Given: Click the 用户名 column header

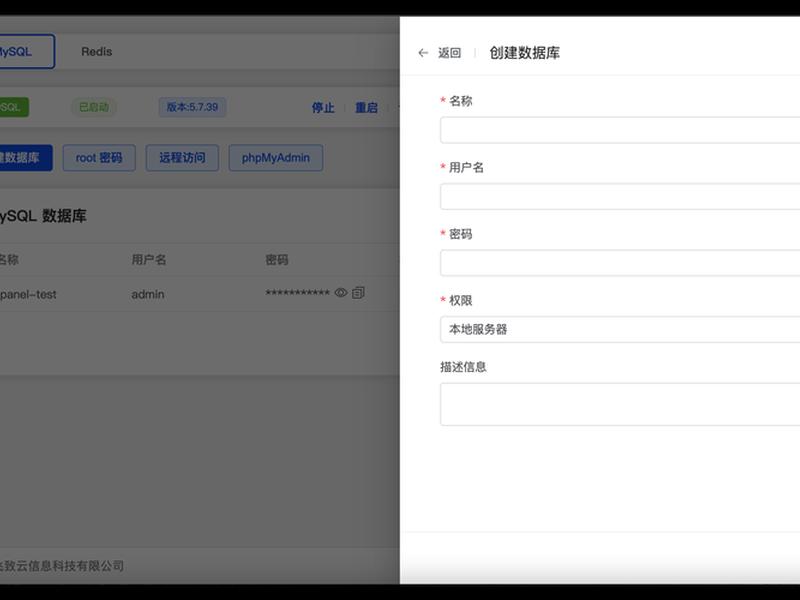Looking at the screenshot, I should pyautogui.click(x=149, y=260).
